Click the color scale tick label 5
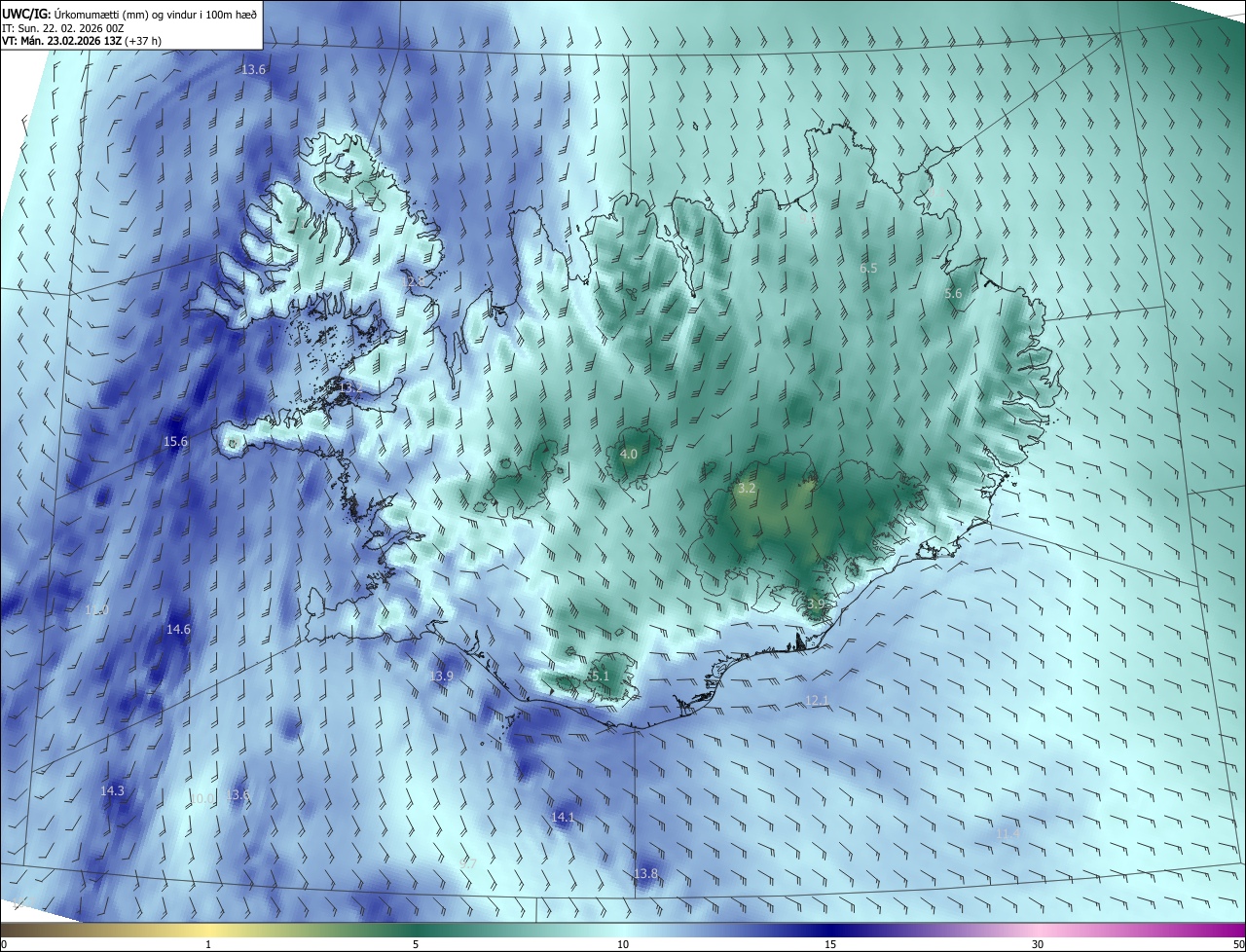 point(416,944)
